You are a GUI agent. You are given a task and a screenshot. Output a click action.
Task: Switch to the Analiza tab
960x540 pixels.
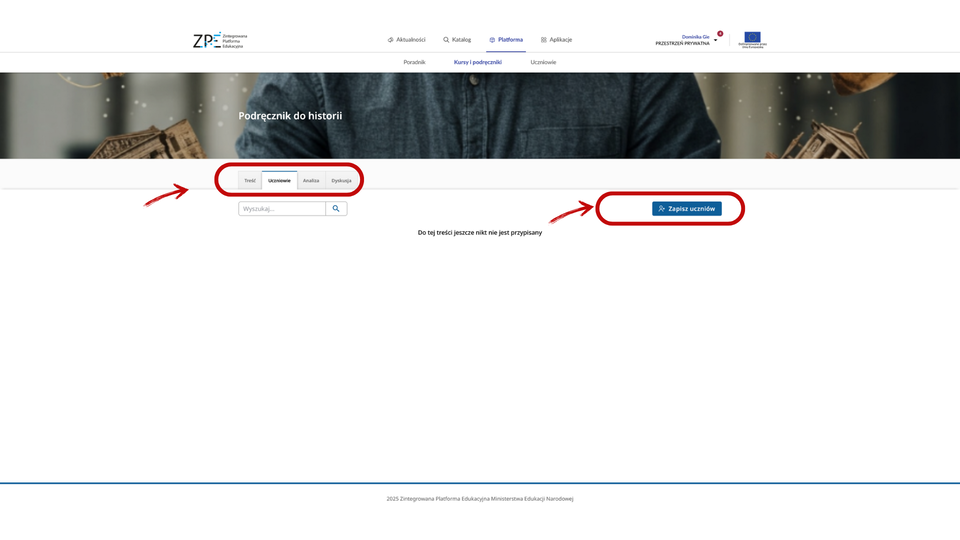coord(311,180)
